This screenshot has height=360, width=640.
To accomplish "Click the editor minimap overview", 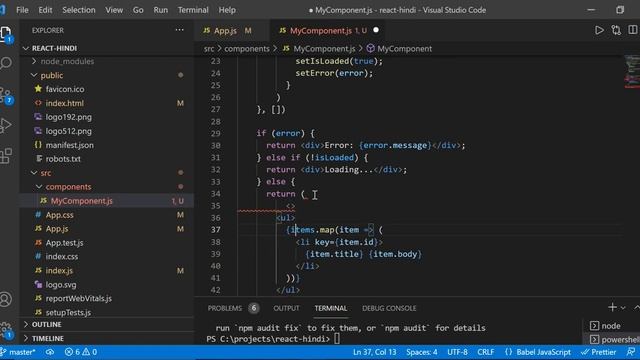I will tap(631, 72).
